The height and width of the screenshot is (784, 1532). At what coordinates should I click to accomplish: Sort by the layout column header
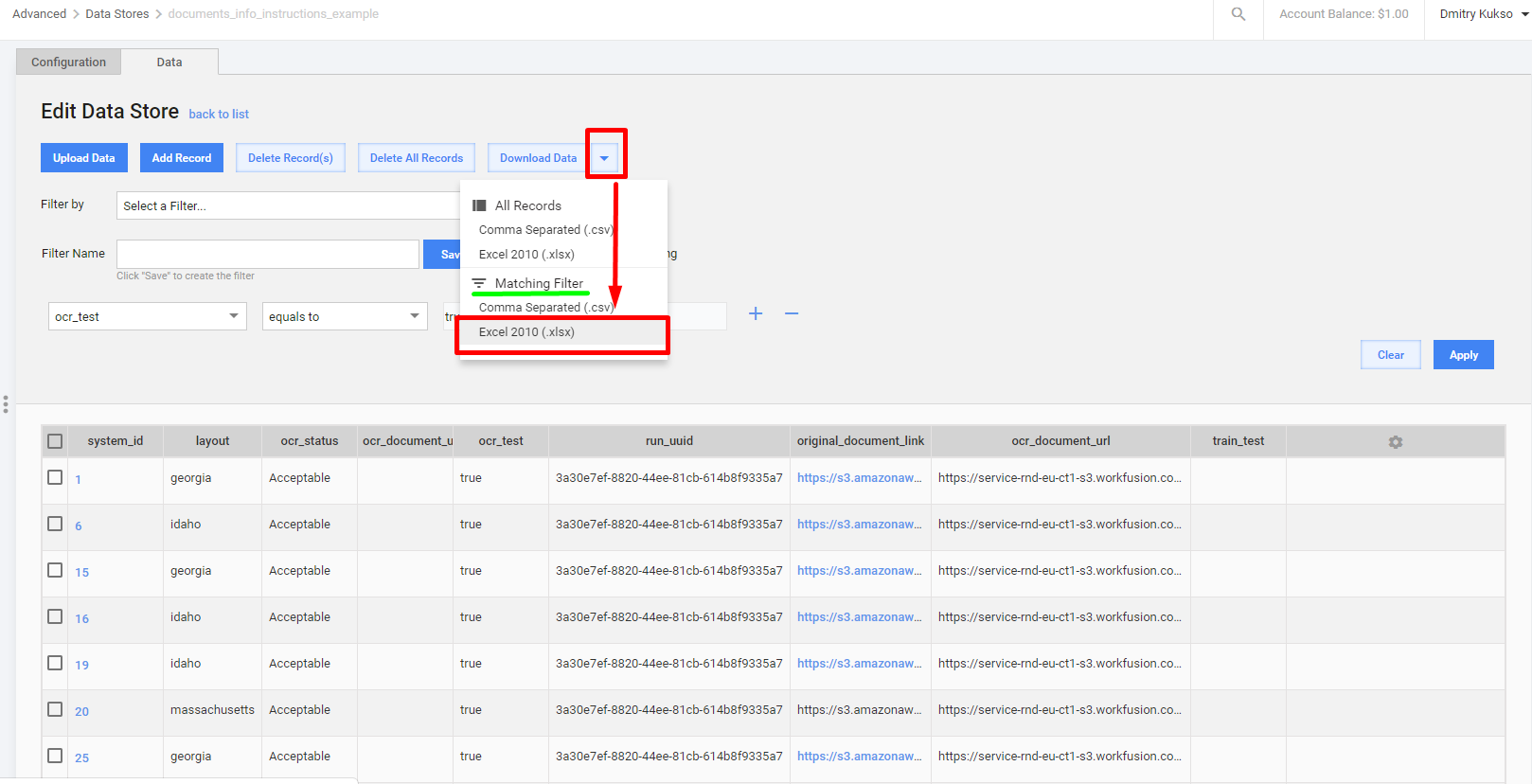[212, 441]
